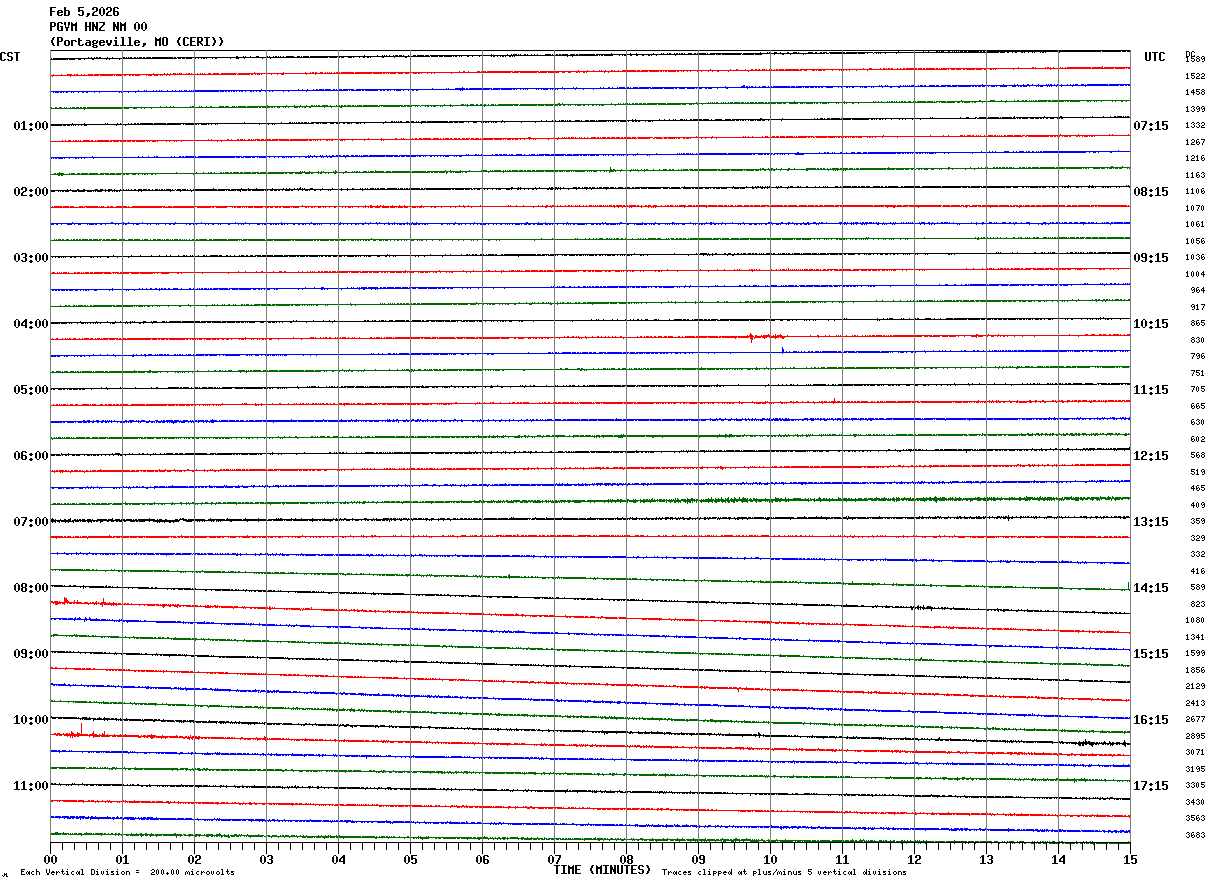Screen dimensions: 1210x886
Task: Click the DC offset value '3195'
Action: tap(1195, 769)
